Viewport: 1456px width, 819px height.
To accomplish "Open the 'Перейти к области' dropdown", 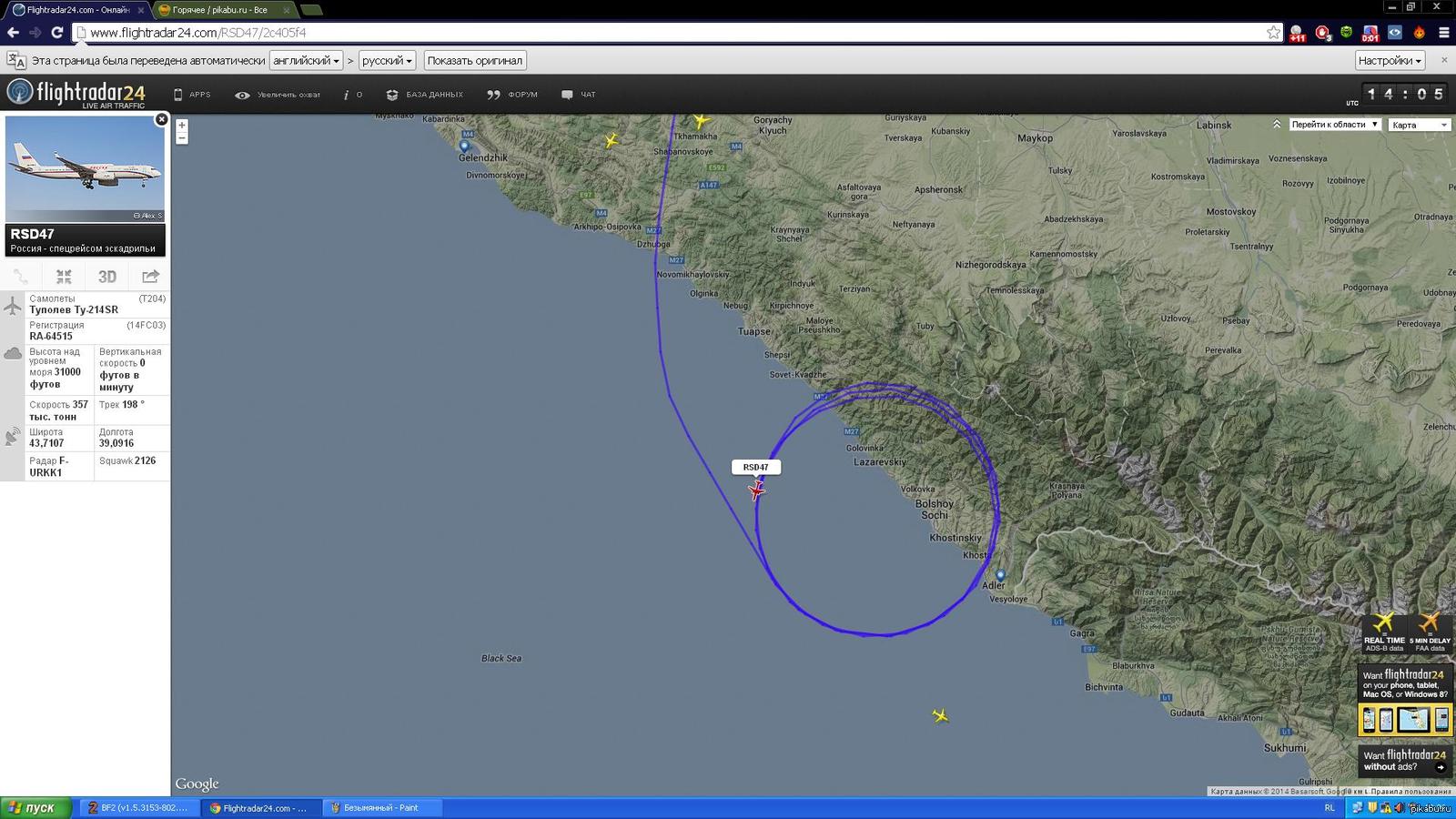I will pyautogui.click(x=1335, y=125).
